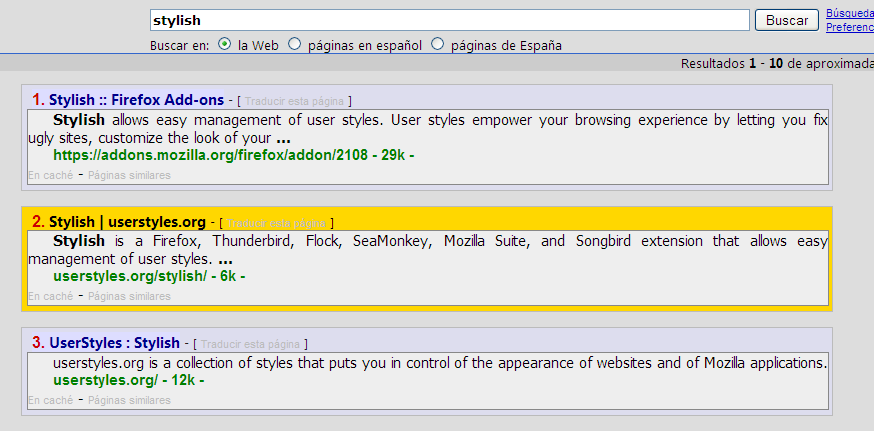The height and width of the screenshot is (431, 874).
Task: Open 'Stylish | userstyles.org' result title
Action: [x=127, y=222]
